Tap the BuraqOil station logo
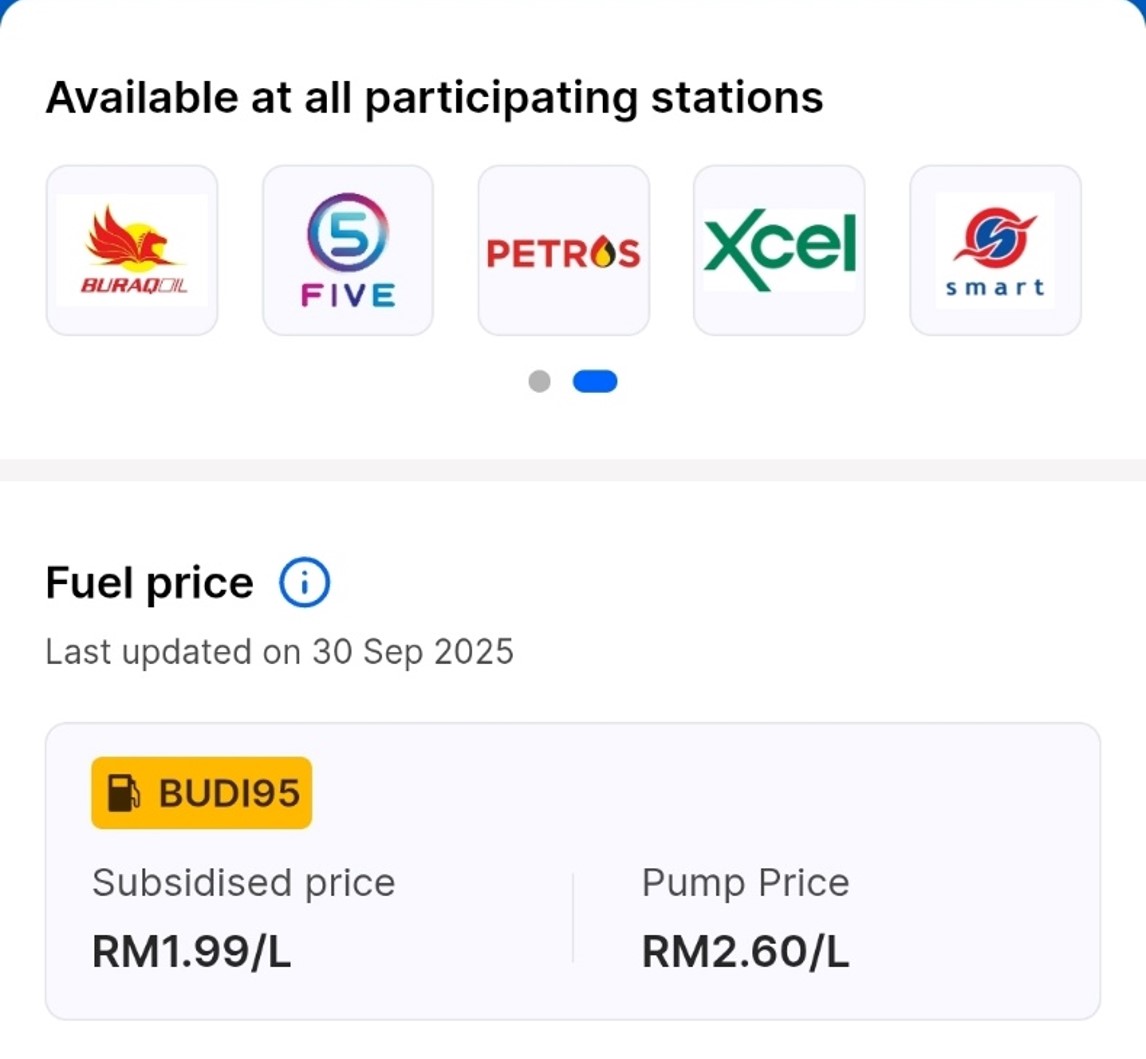This screenshot has width=1146, height=1059. (x=132, y=250)
